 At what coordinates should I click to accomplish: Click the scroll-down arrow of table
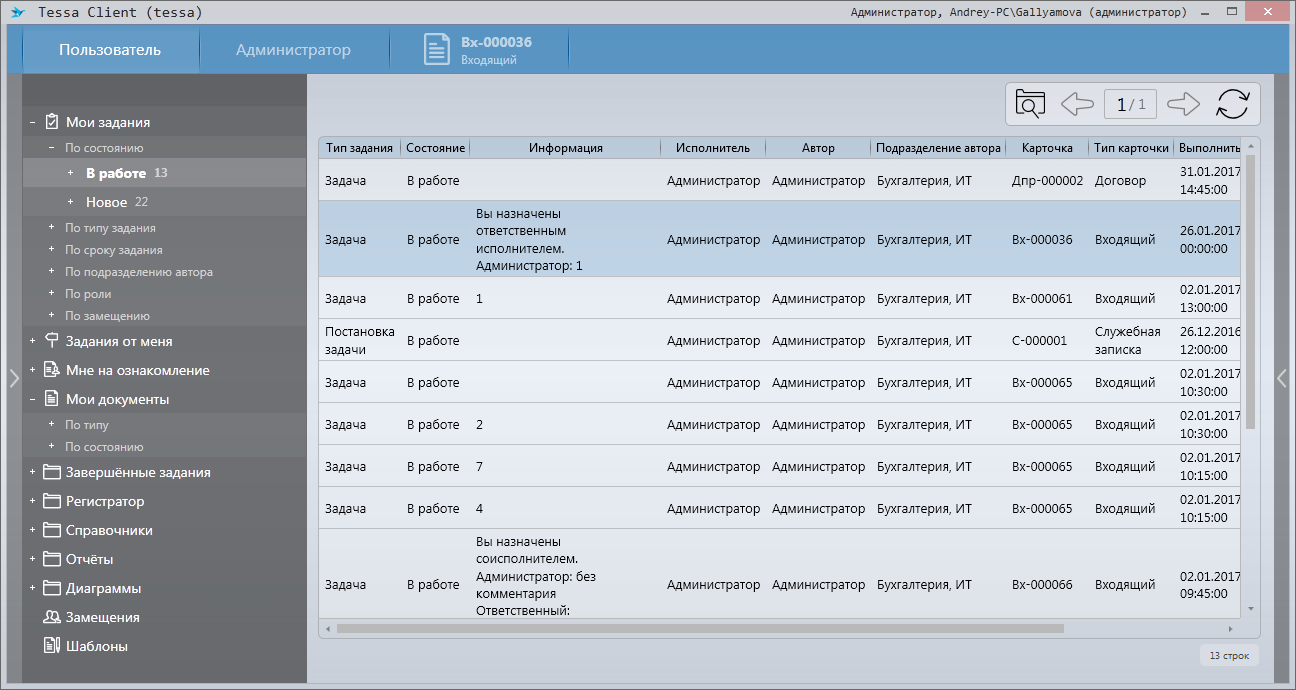click(x=1250, y=608)
